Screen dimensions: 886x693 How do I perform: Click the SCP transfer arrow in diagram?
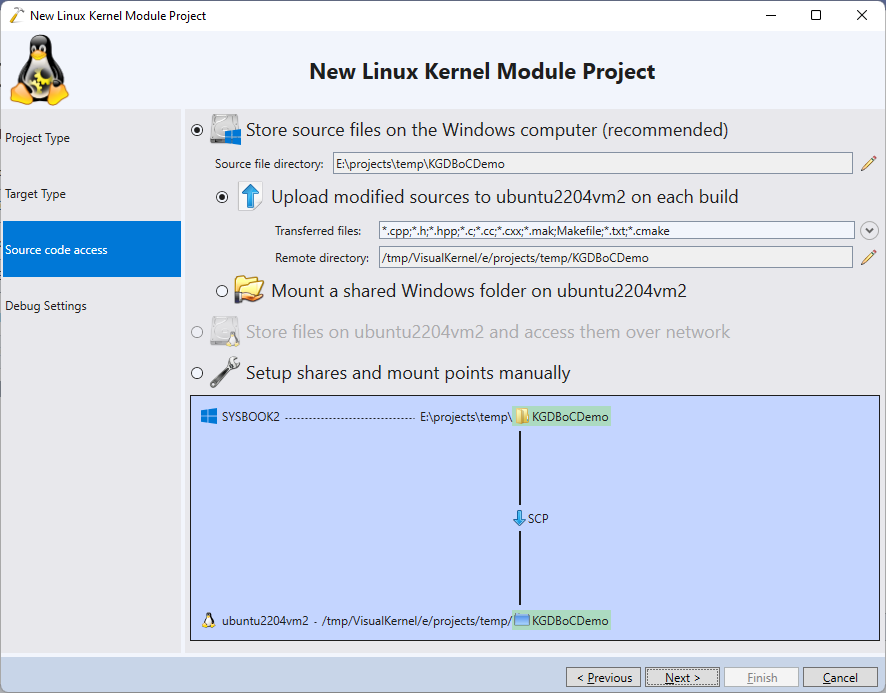(x=519, y=518)
